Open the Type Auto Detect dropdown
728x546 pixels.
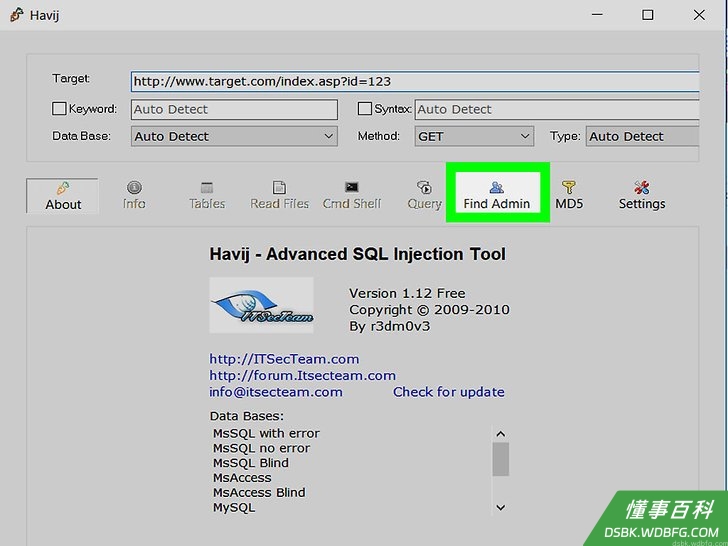click(642, 136)
